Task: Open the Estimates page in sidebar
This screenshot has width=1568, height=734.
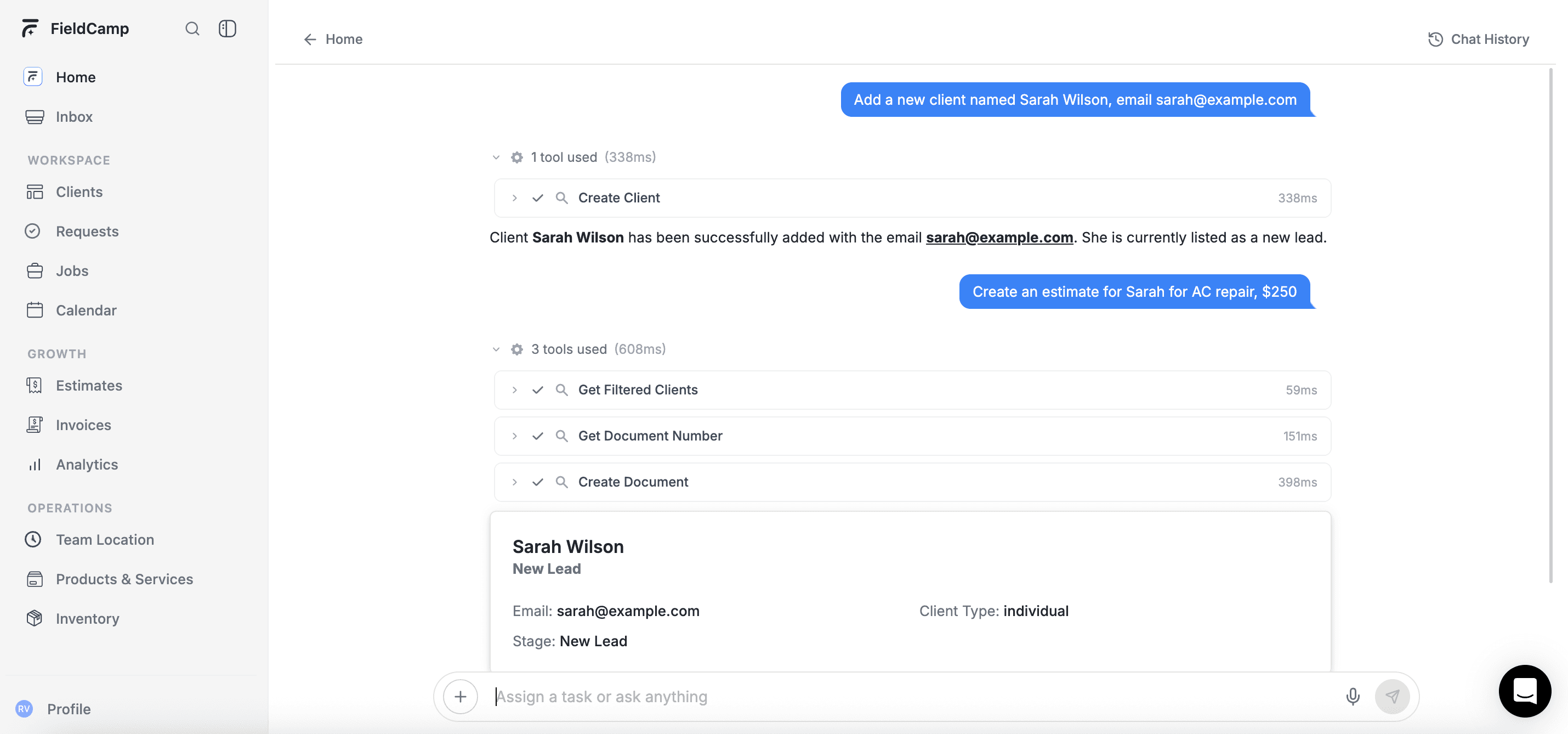Action: (x=89, y=386)
